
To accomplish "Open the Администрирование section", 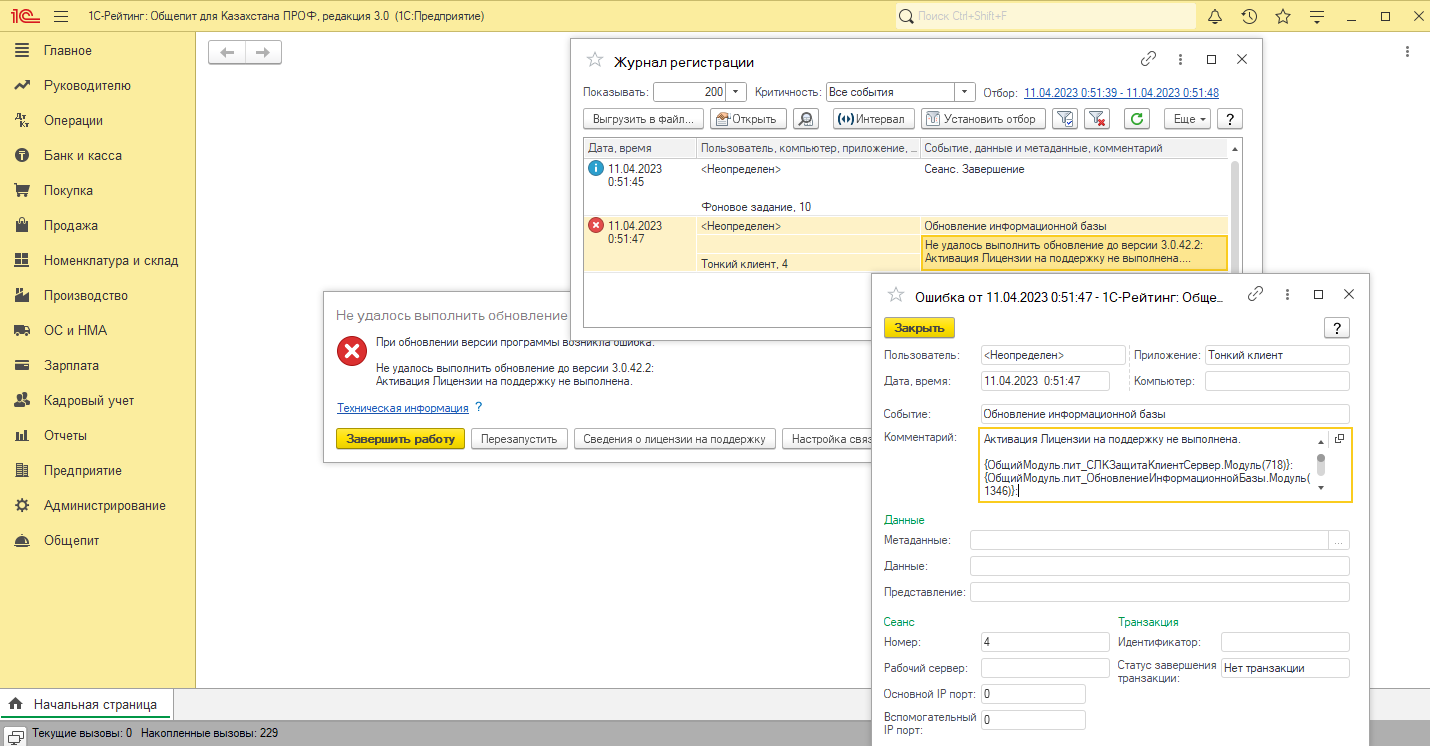I will pos(105,506).
